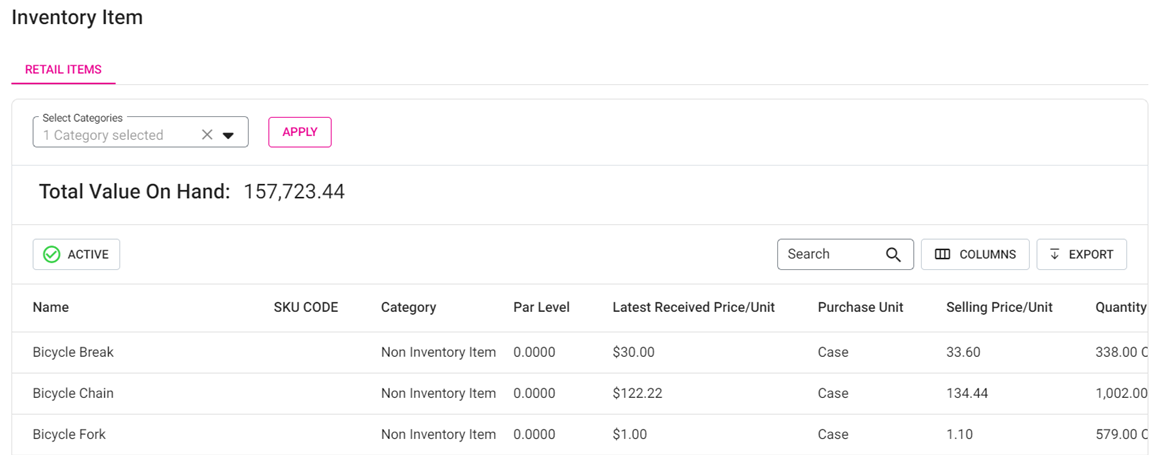Sort by SKU CODE column header
Image resolution: width=1156 pixels, height=455 pixels.
pyautogui.click(x=306, y=307)
